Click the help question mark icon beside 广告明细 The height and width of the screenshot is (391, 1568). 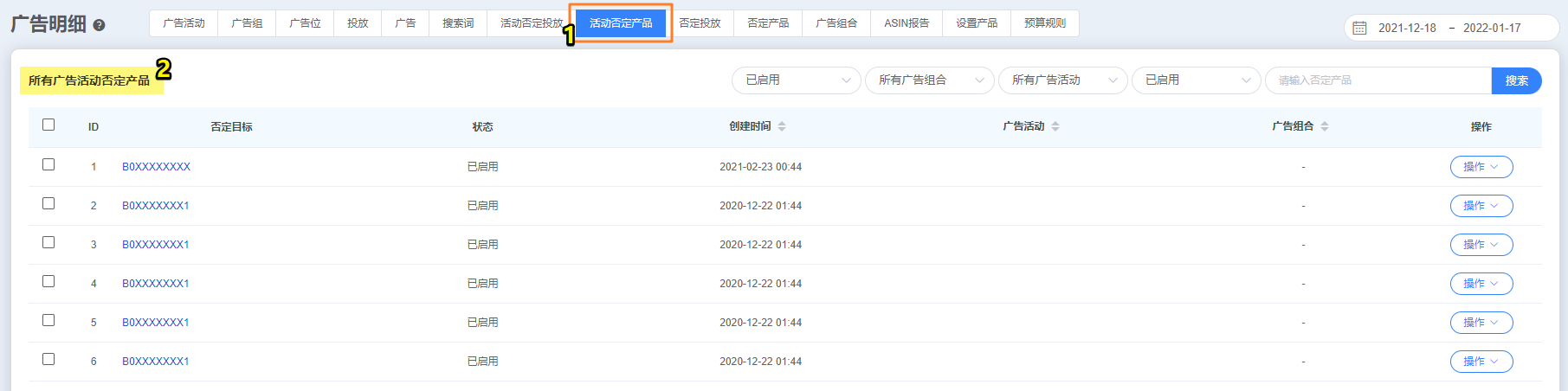99,25
